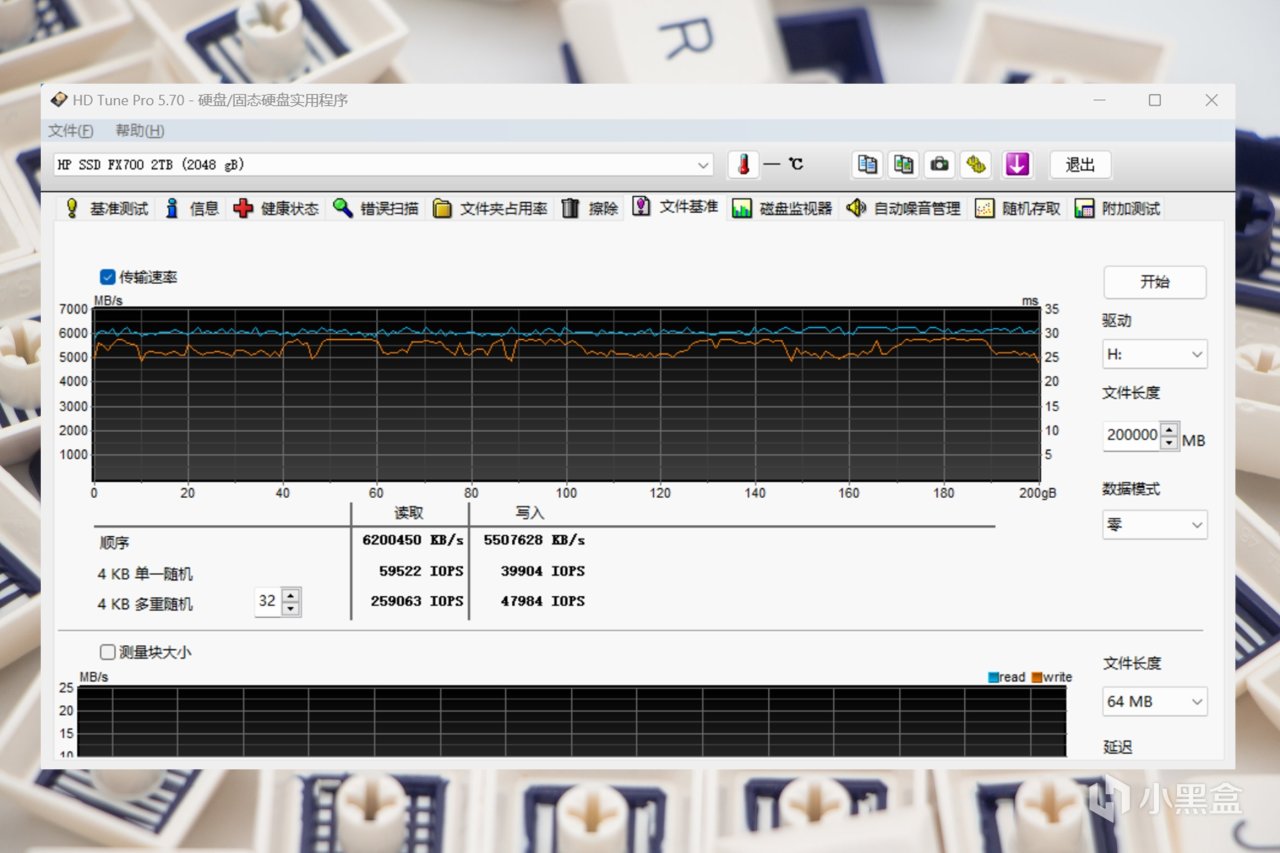Screen dimensions: 1280x853
Task: Open the 帮助 help menu
Action: pos(140,131)
